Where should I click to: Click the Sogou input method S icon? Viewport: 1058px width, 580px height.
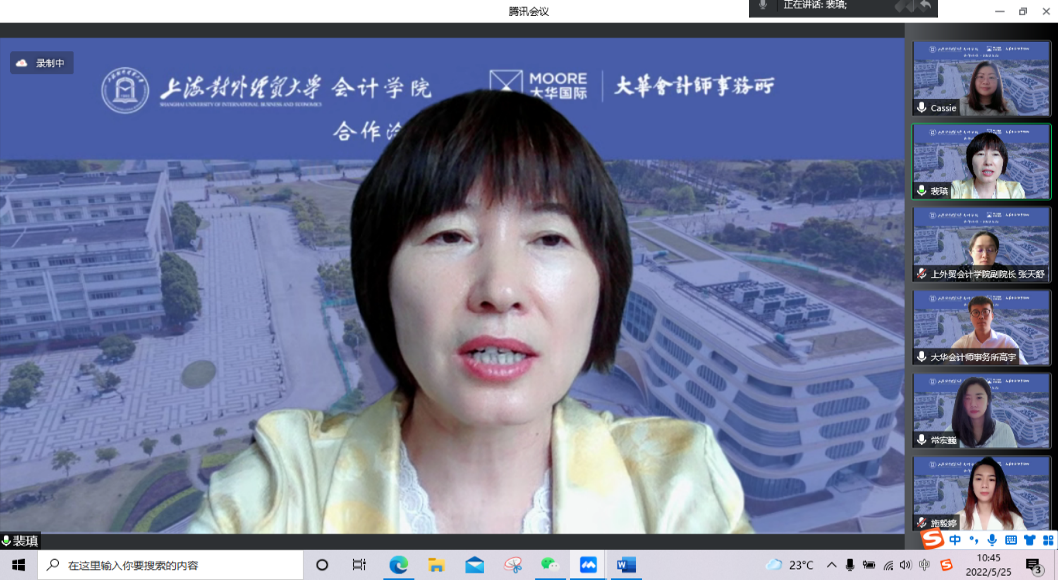pos(932,540)
